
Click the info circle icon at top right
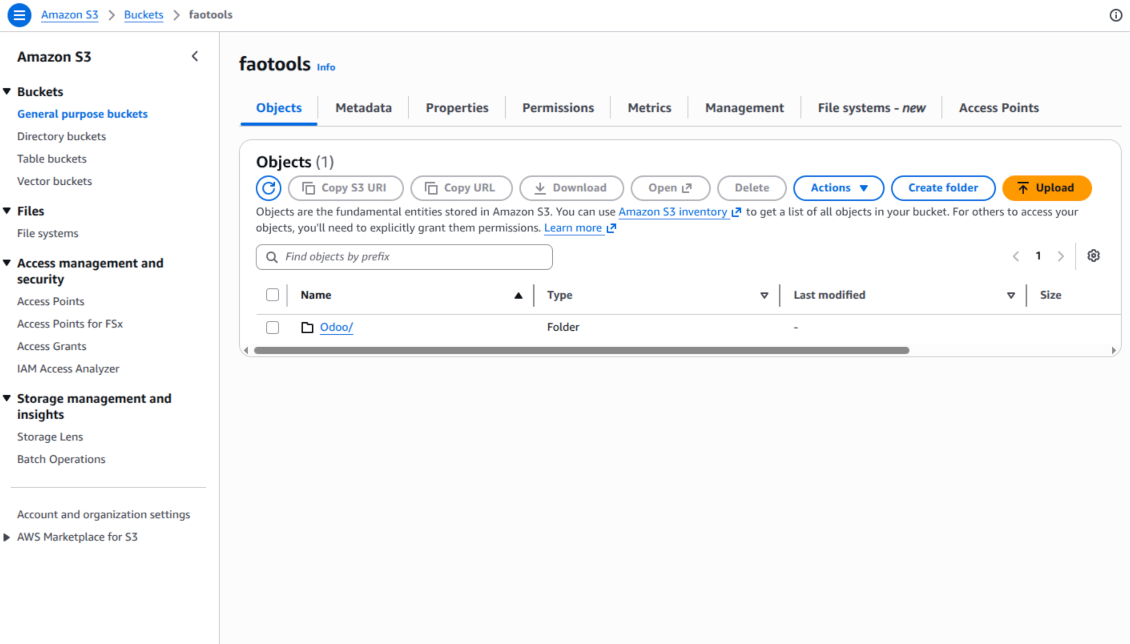[1116, 15]
